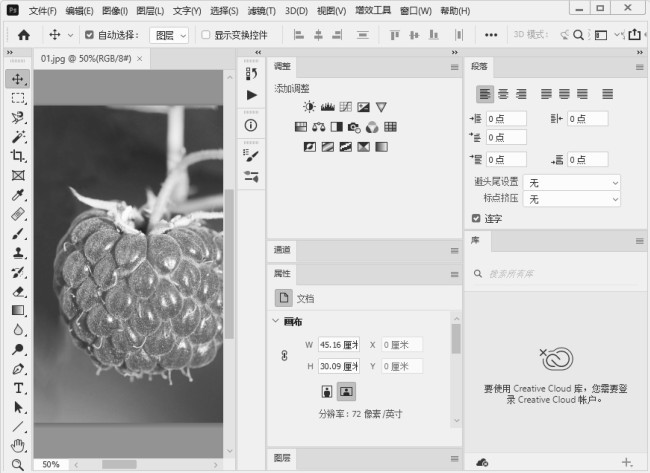
Task: Click the library search field
Action: [x=555, y=274]
